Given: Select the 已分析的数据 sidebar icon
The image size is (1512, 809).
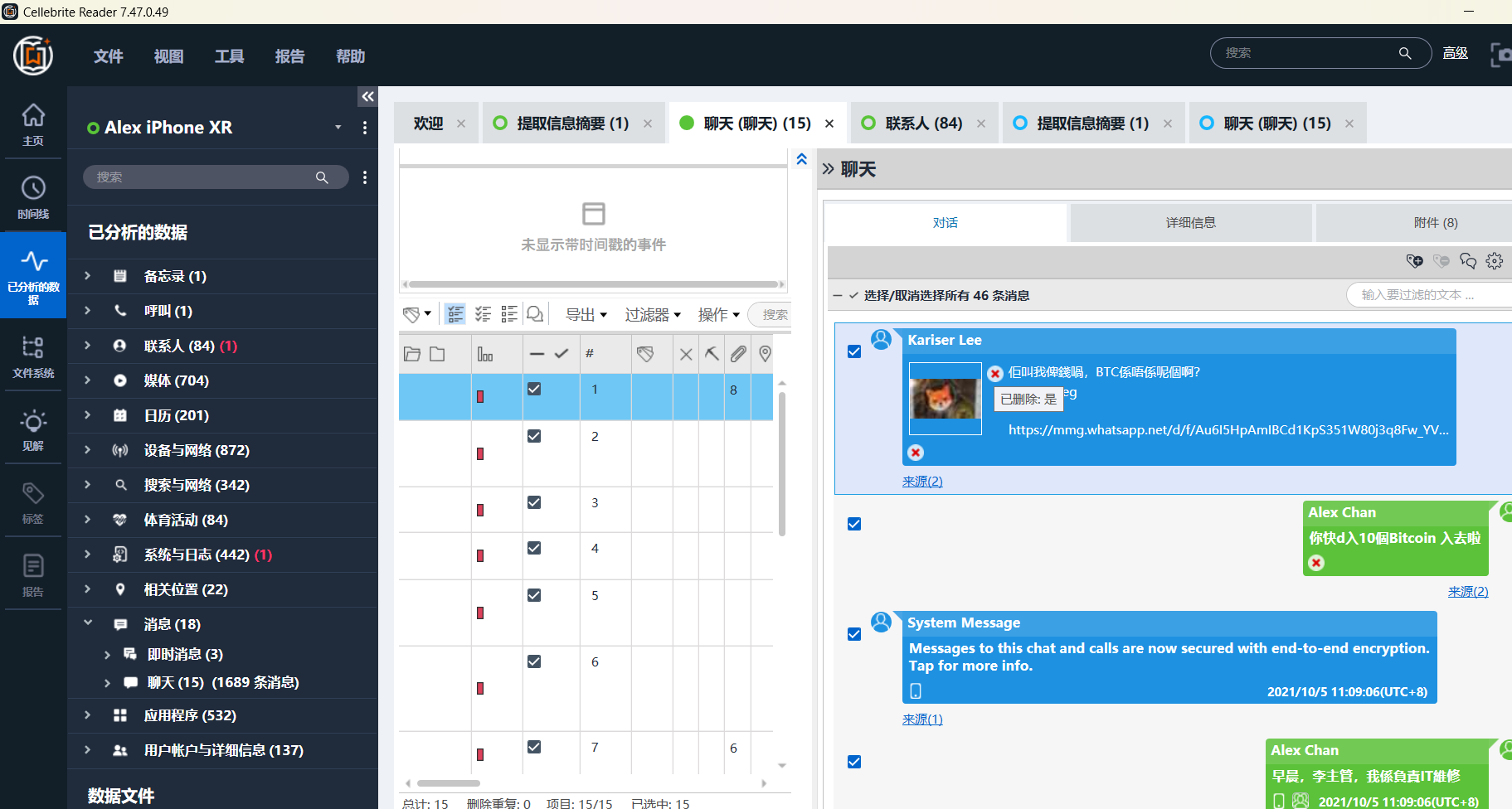Looking at the screenshot, I should [33, 275].
